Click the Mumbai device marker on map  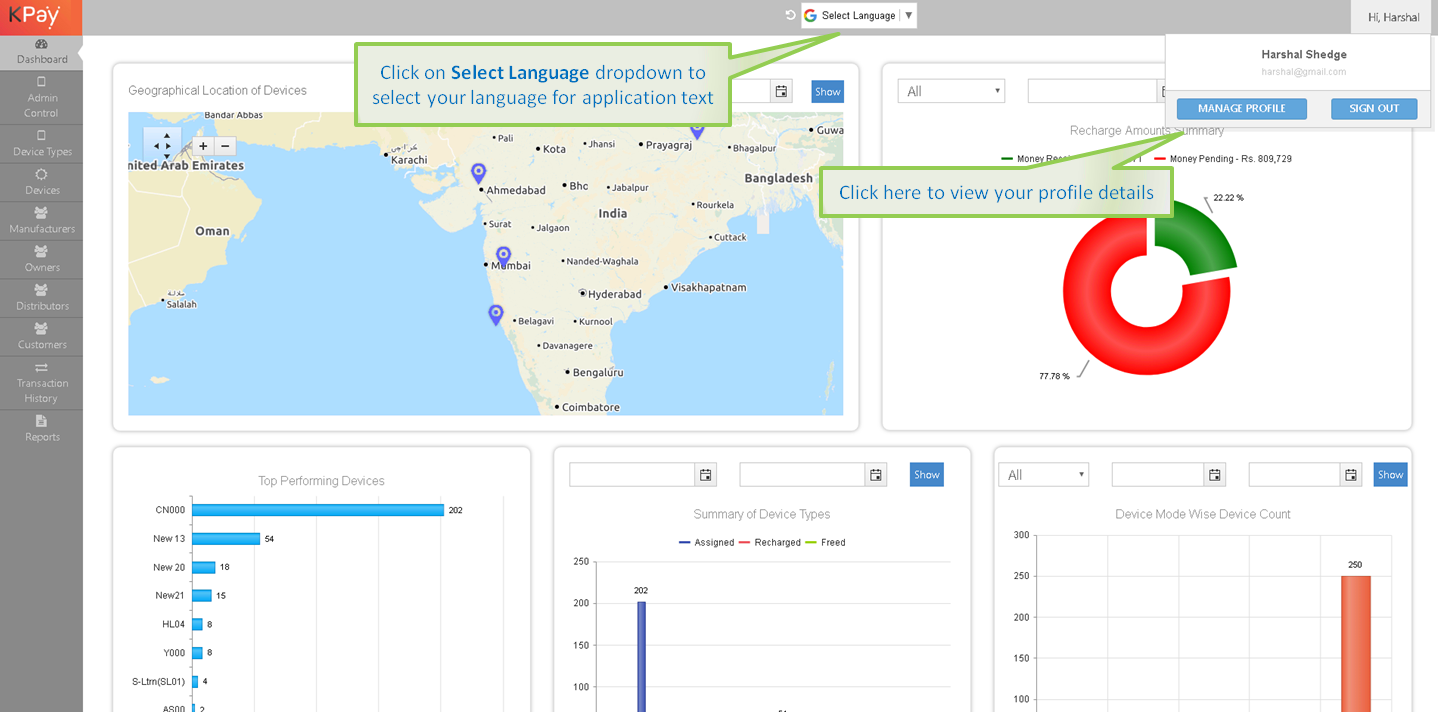click(503, 255)
